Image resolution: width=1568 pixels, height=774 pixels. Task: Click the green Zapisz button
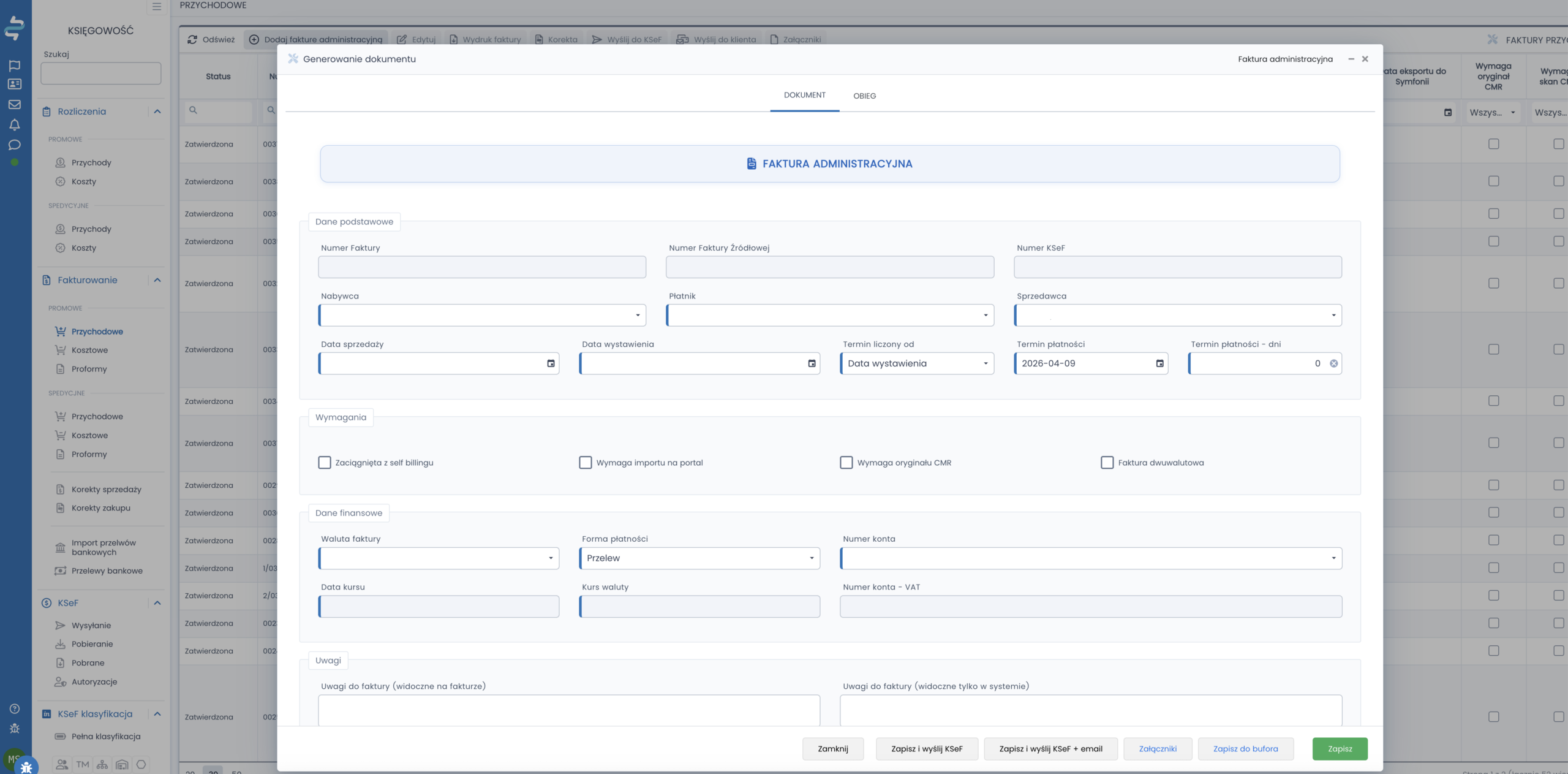pyautogui.click(x=1340, y=749)
